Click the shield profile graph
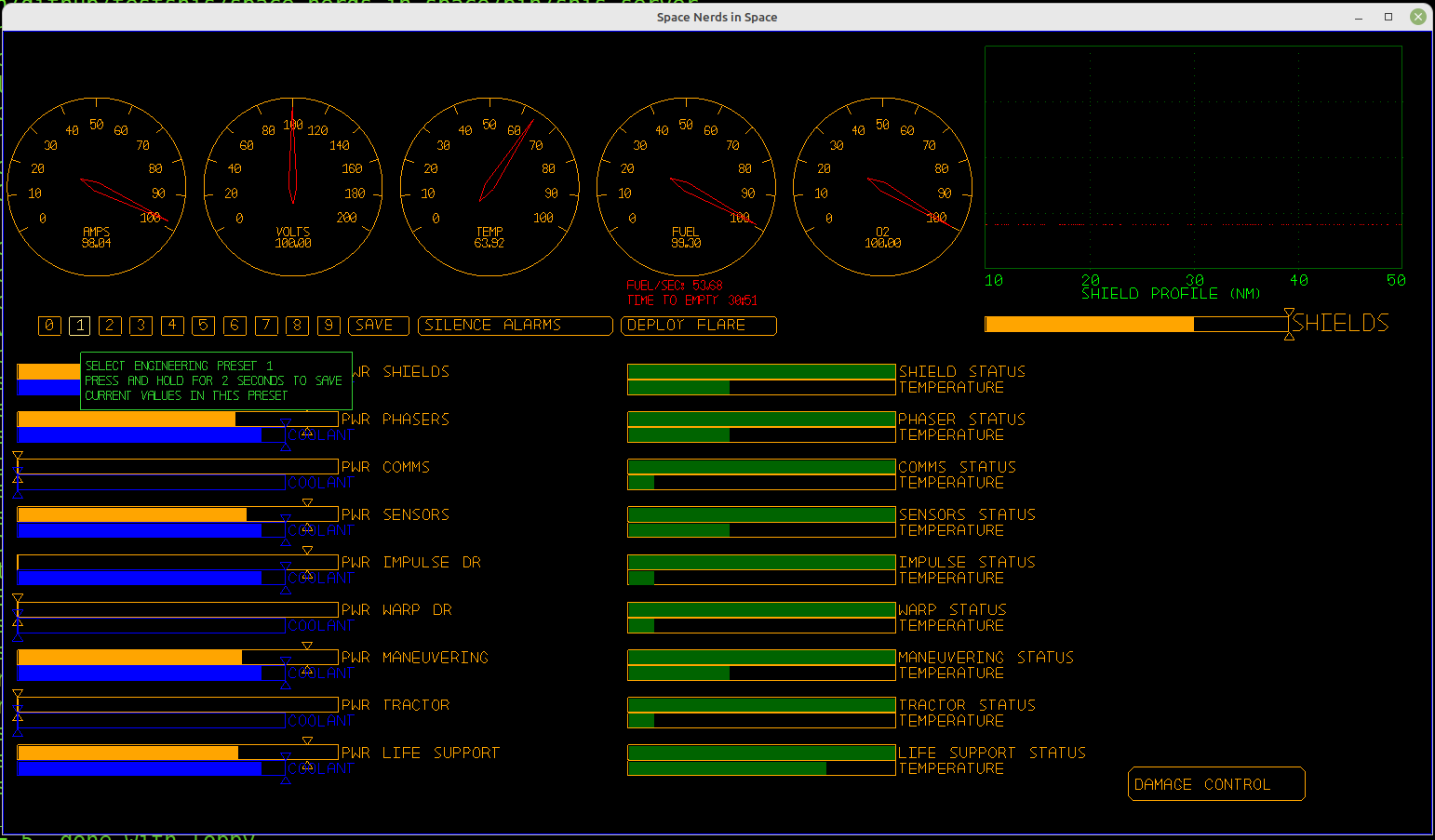 (x=1193, y=157)
